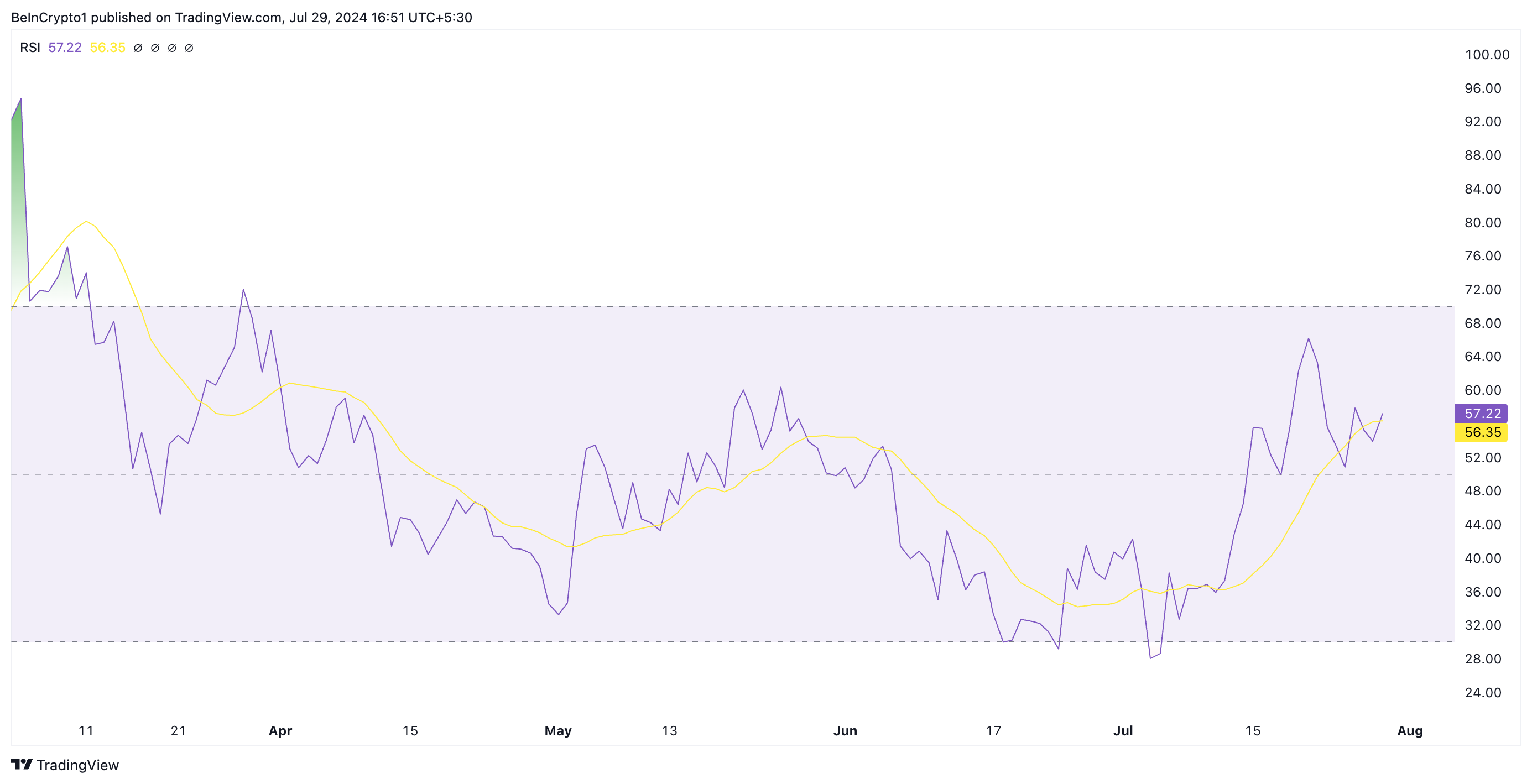Click the third ∅ symbol in RSI legend
Viewport: 1532px width, 784px height.
point(172,48)
